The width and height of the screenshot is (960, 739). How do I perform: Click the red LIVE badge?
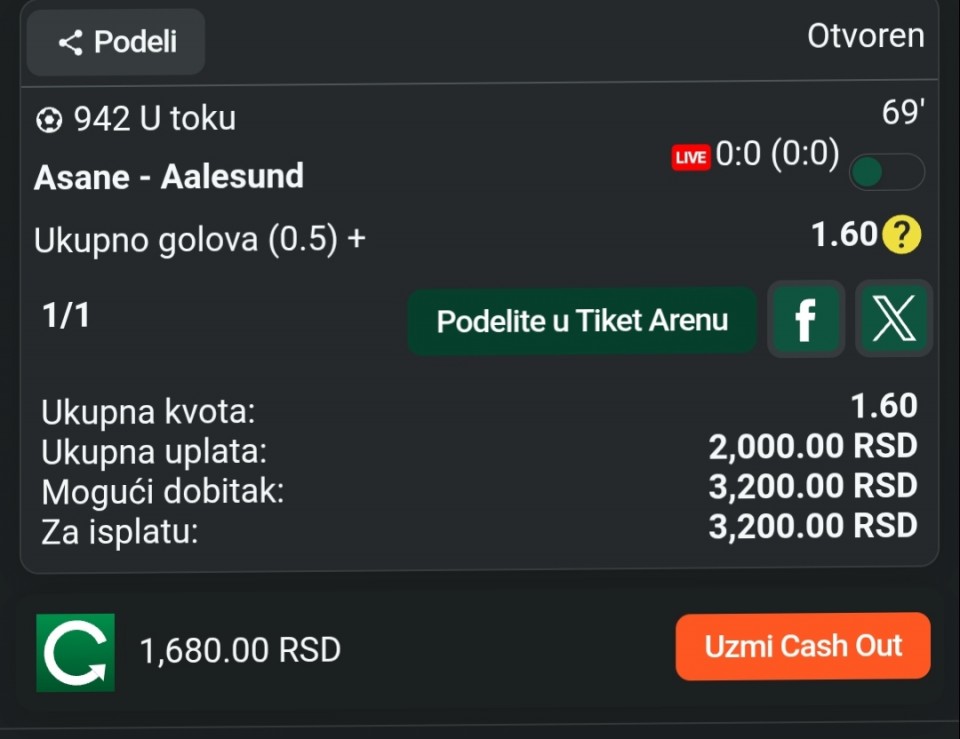pos(691,157)
